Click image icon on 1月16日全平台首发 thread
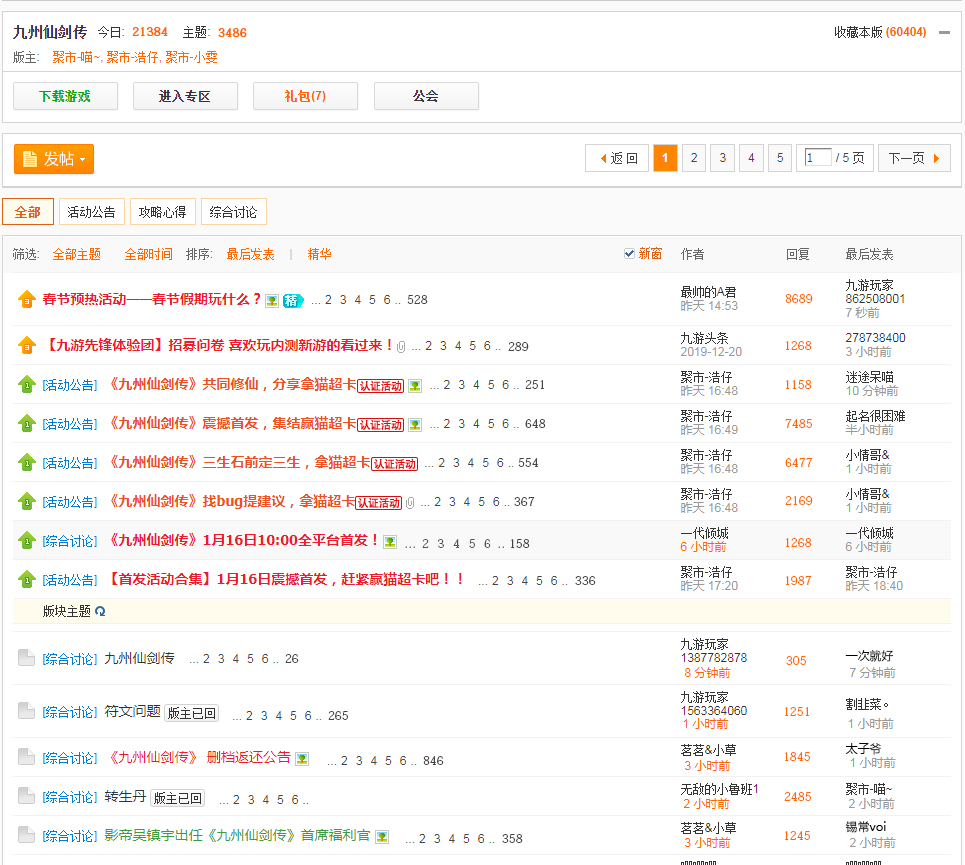965x865 pixels. 390,542
